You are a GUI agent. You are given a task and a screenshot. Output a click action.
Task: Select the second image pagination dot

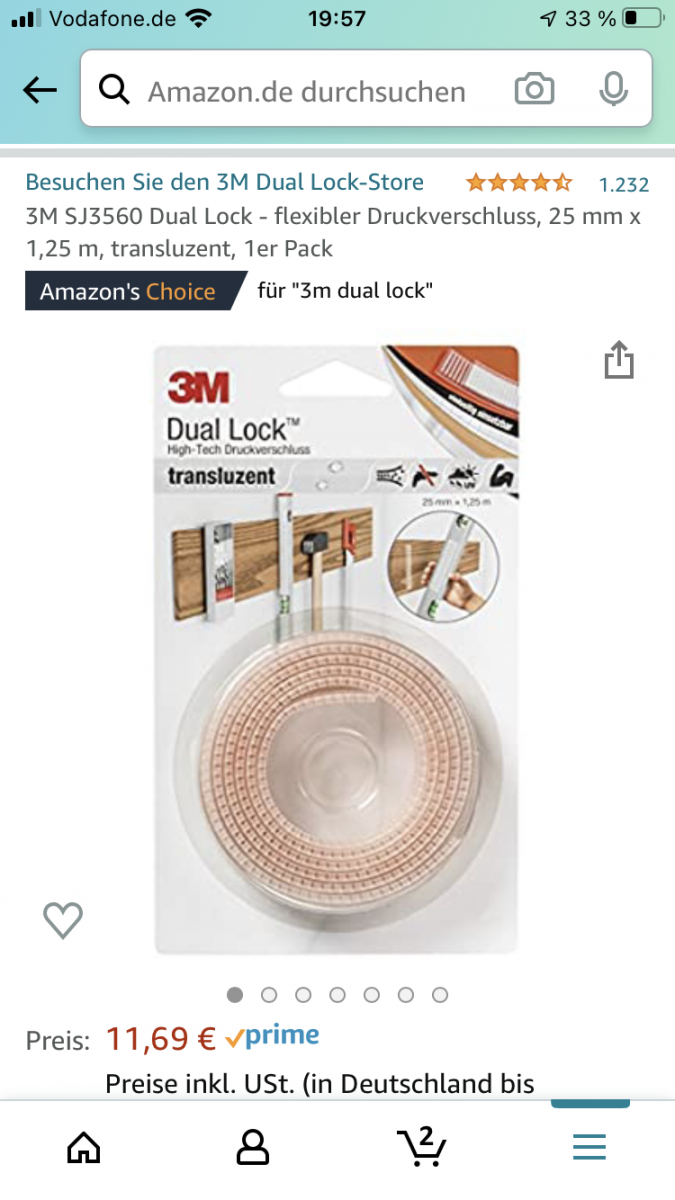[x=269, y=995]
